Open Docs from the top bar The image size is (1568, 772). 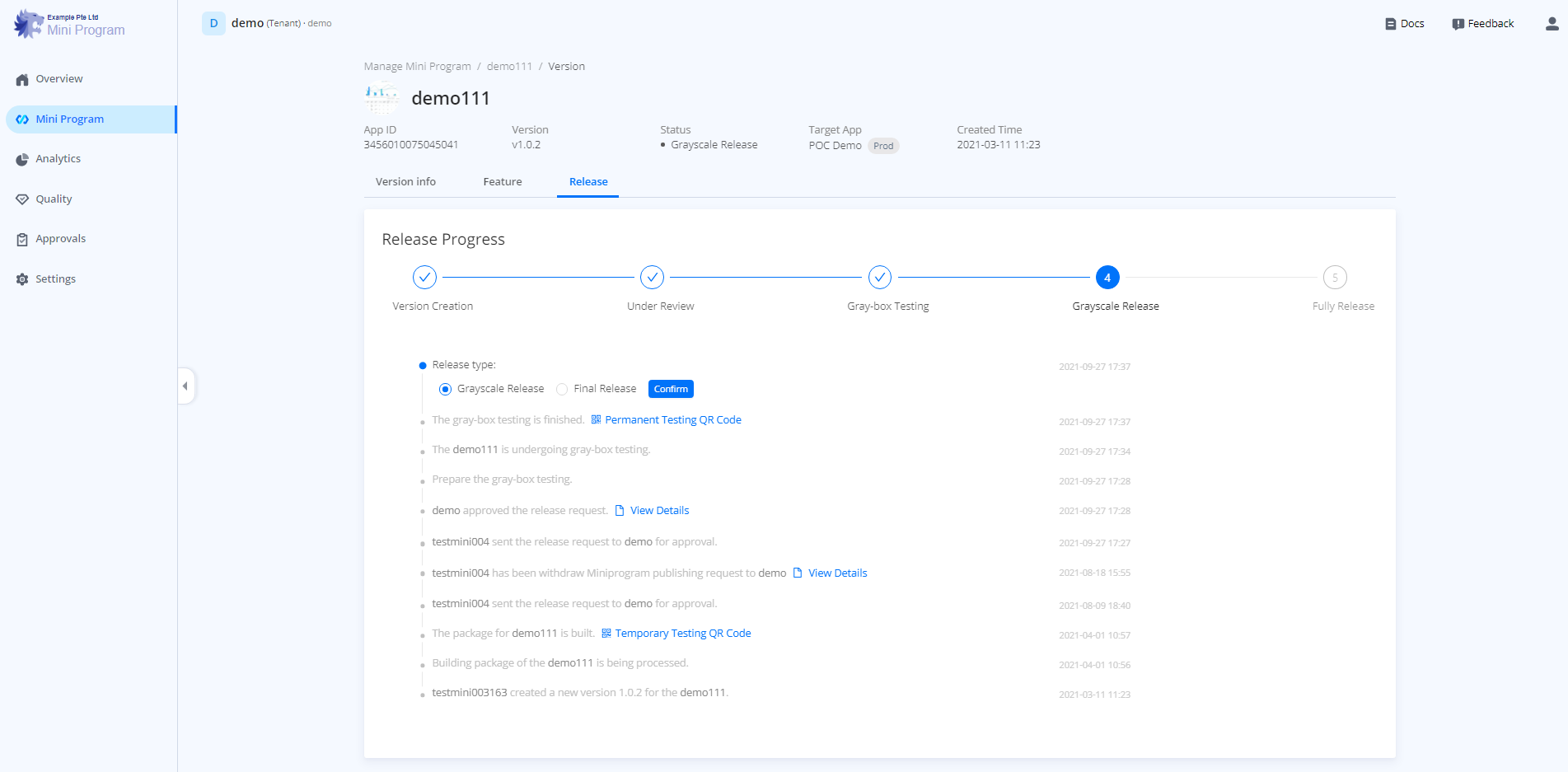pyautogui.click(x=1404, y=24)
